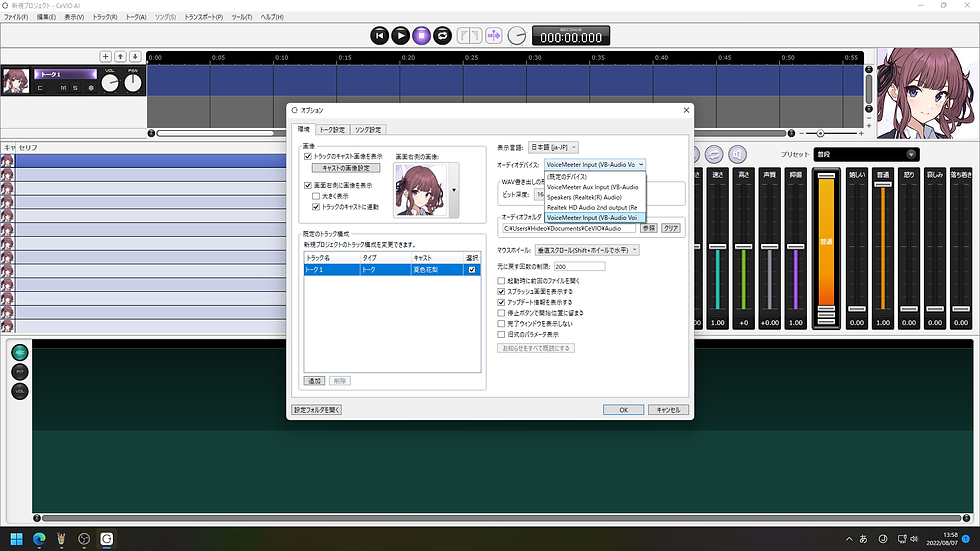Click the PAN knob of トーク1 track
Screen dimensions: 980x551
pos(133,82)
